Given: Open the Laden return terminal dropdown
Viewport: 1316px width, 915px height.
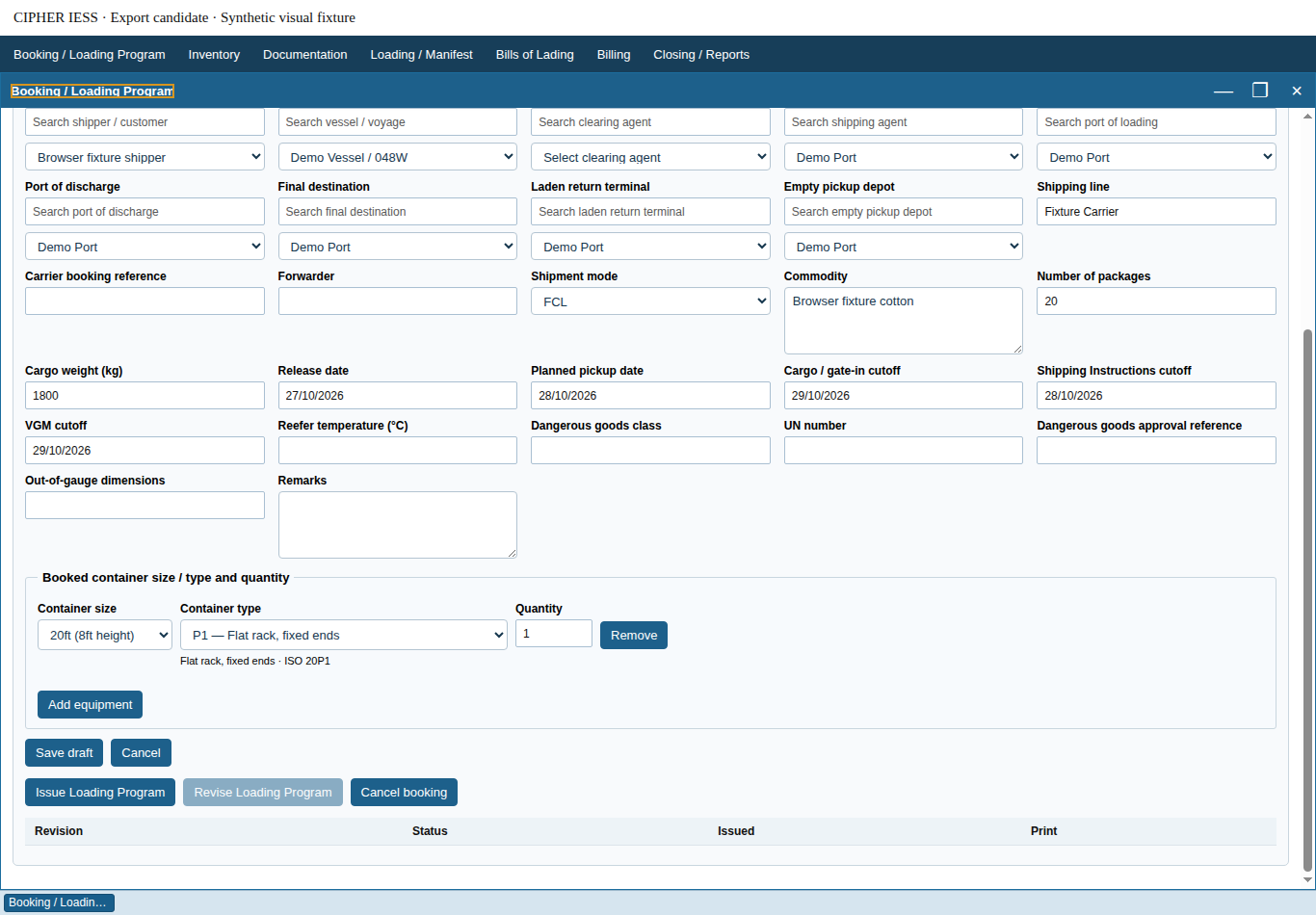Looking at the screenshot, I should click(x=650, y=247).
